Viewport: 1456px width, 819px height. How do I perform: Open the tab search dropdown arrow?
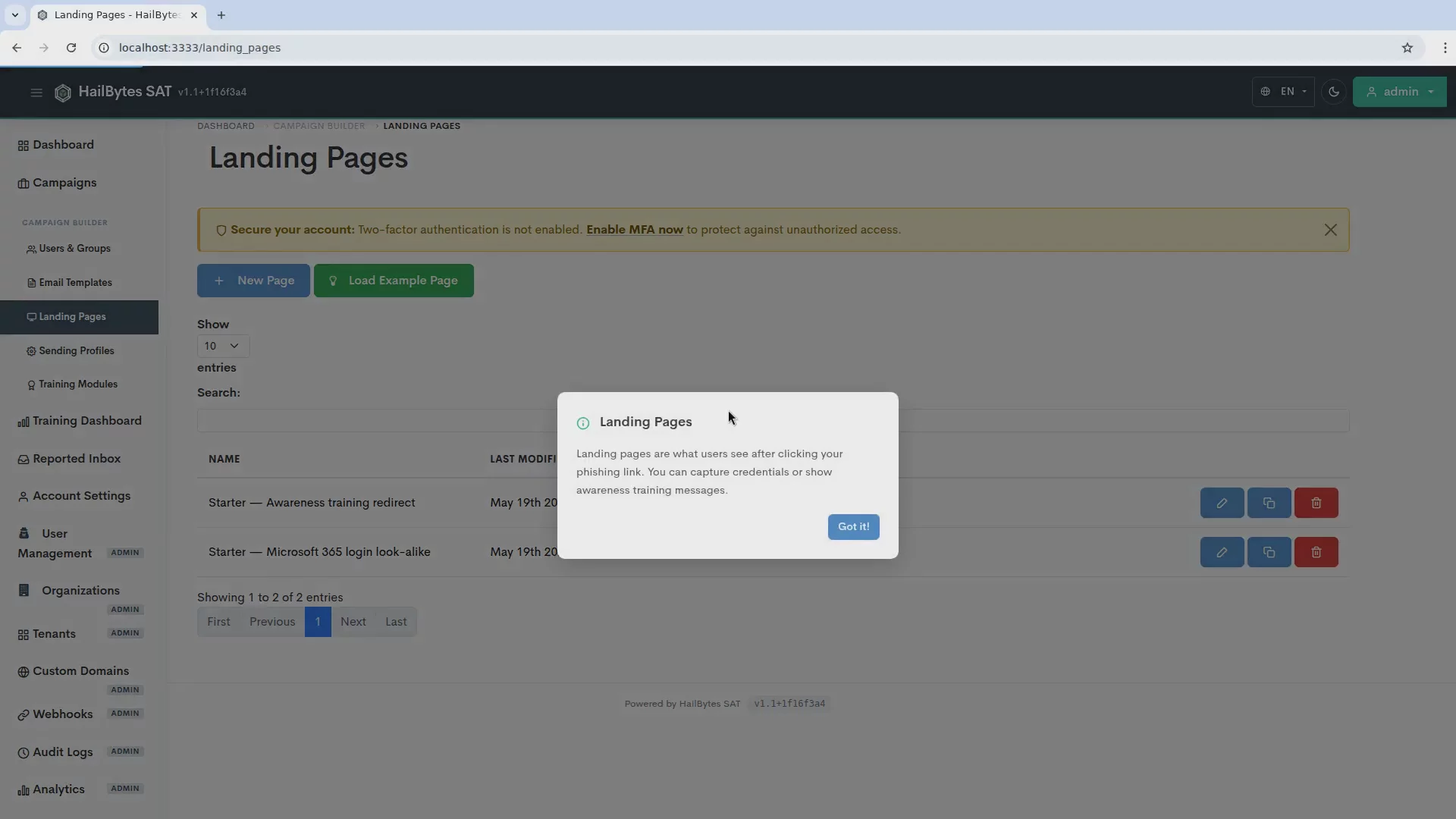(x=14, y=15)
